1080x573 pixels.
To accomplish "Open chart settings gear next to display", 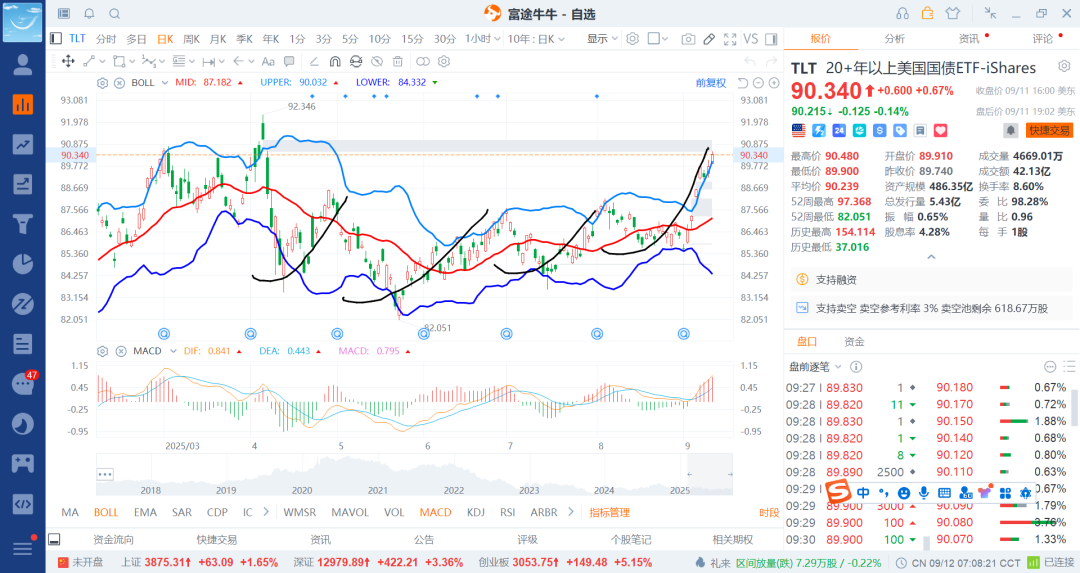I will tap(633, 39).
